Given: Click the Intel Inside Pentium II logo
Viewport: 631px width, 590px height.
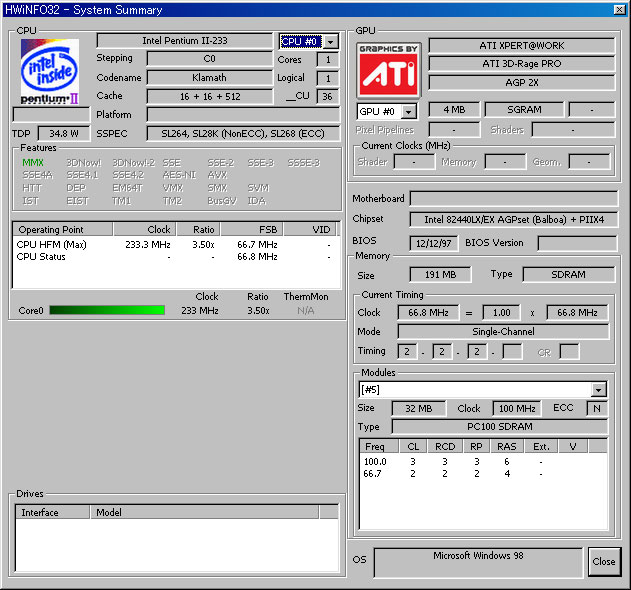Looking at the screenshot, I should [x=49, y=72].
